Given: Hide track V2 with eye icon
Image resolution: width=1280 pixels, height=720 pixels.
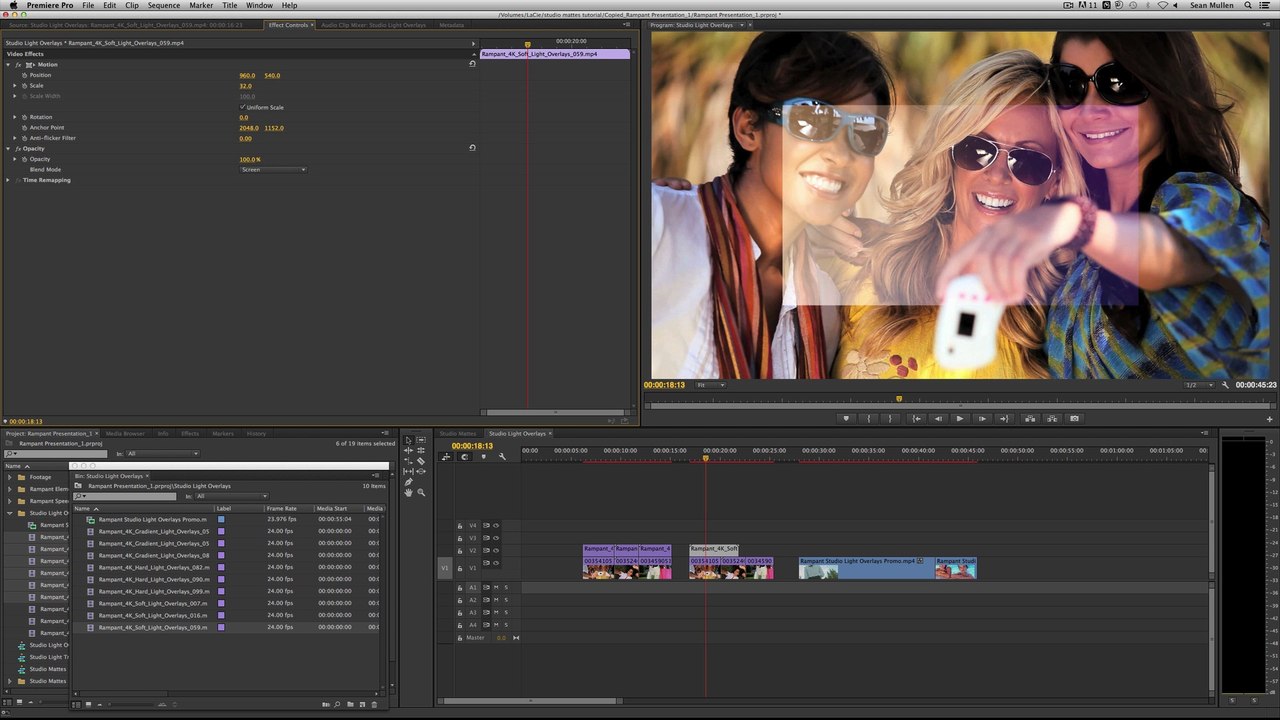Looking at the screenshot, I should [x=496, y=551].
